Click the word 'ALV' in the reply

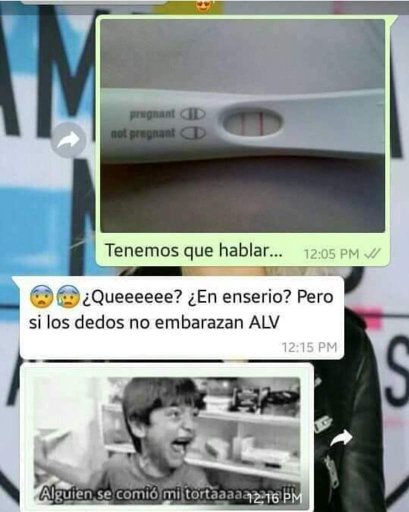(264, 322)
